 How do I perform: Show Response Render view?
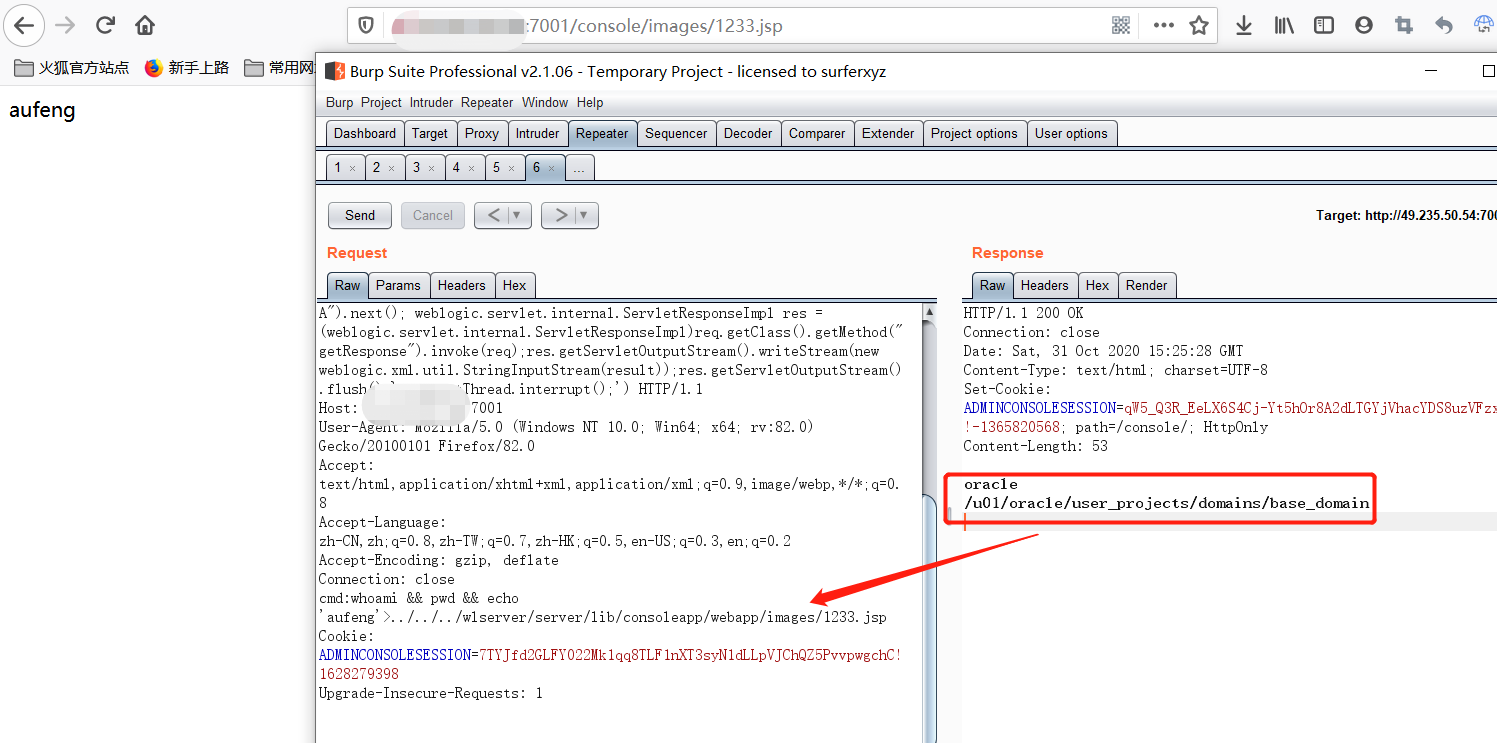1147,285
